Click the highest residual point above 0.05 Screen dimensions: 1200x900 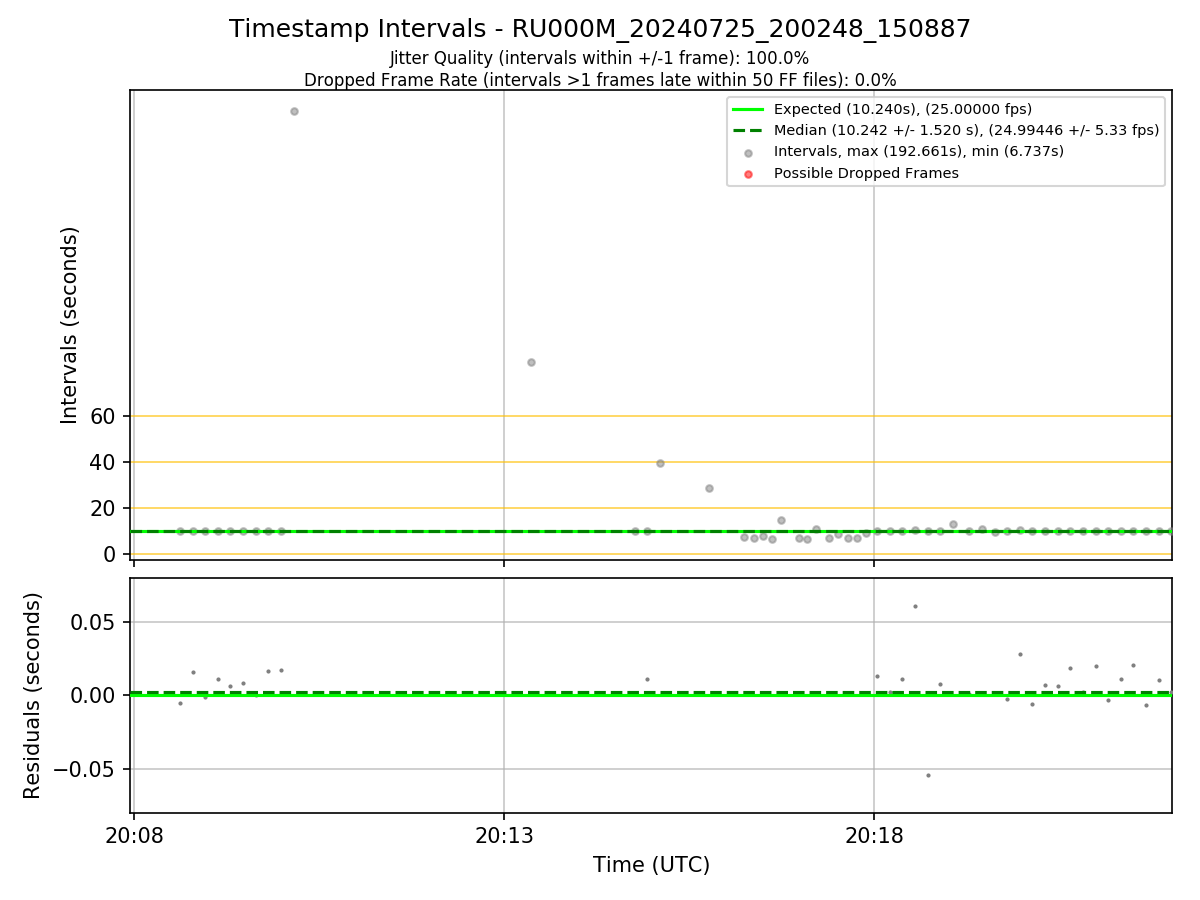point(915,606)
